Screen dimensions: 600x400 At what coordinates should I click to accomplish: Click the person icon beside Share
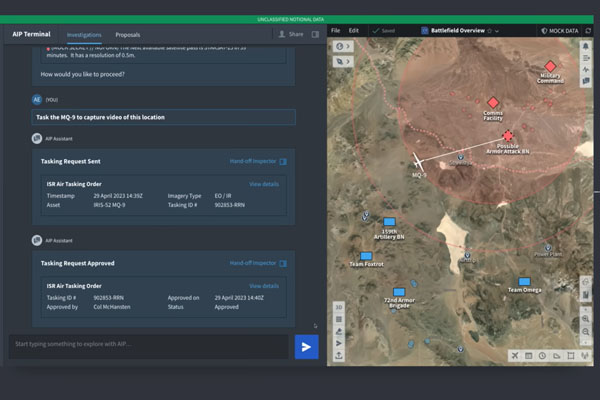pos(282,34)
